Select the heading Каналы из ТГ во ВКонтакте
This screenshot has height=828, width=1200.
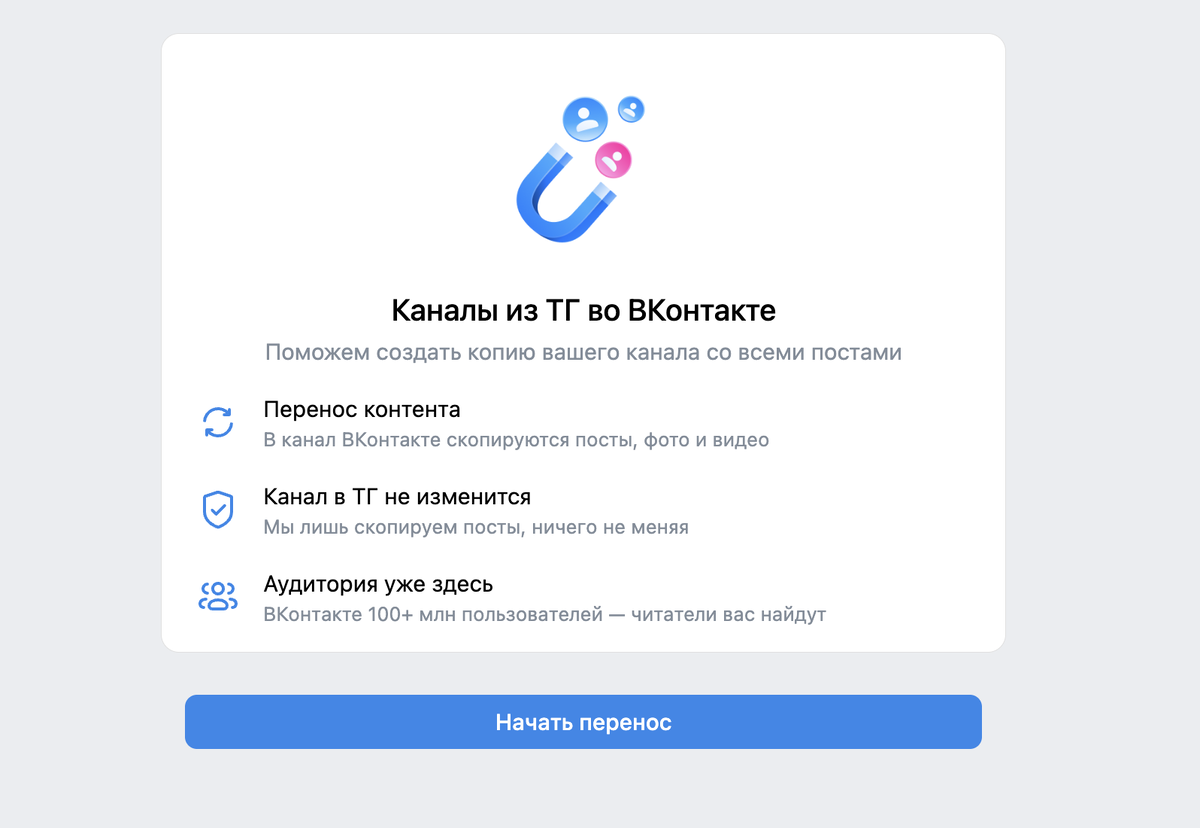(583, 310)
